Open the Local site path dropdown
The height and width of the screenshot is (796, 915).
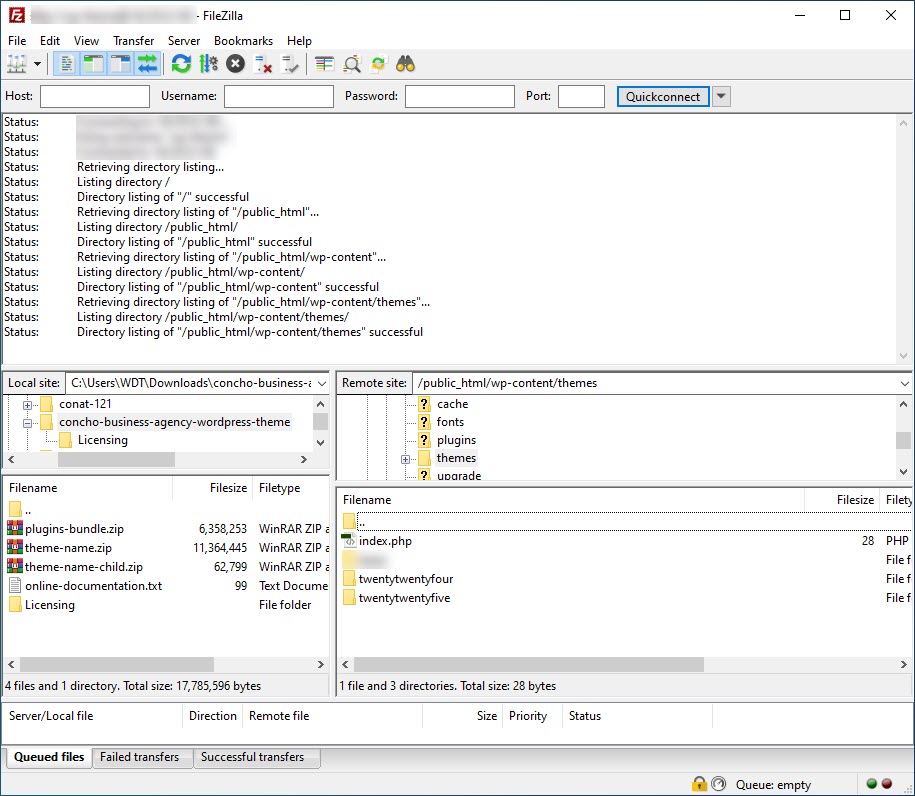pos(322,383)
